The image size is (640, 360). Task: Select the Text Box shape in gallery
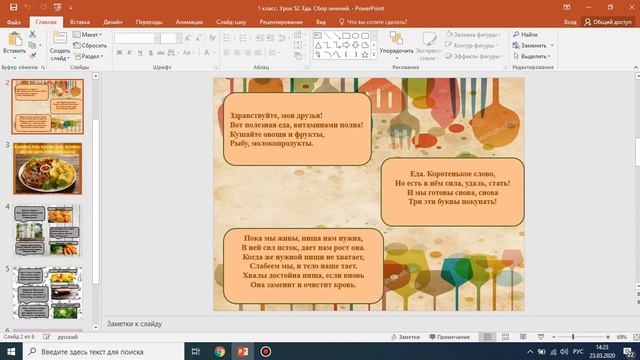pyautogui.click(x=318, y=36)
